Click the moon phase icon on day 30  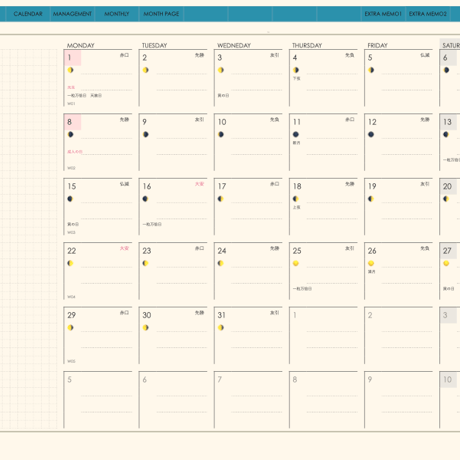146,328
